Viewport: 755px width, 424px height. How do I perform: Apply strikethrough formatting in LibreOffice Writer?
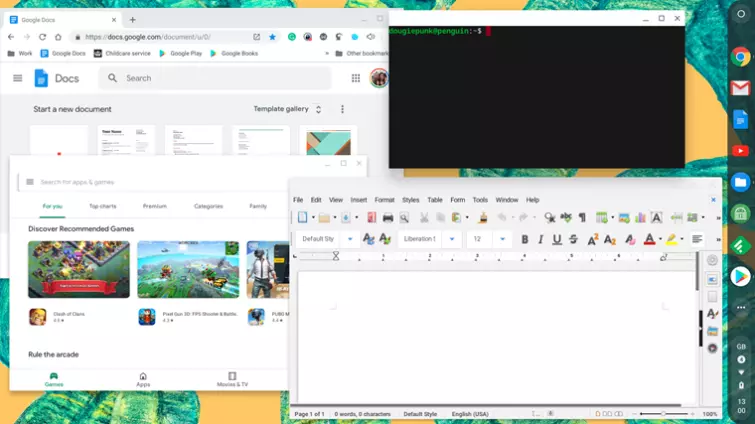573,240
